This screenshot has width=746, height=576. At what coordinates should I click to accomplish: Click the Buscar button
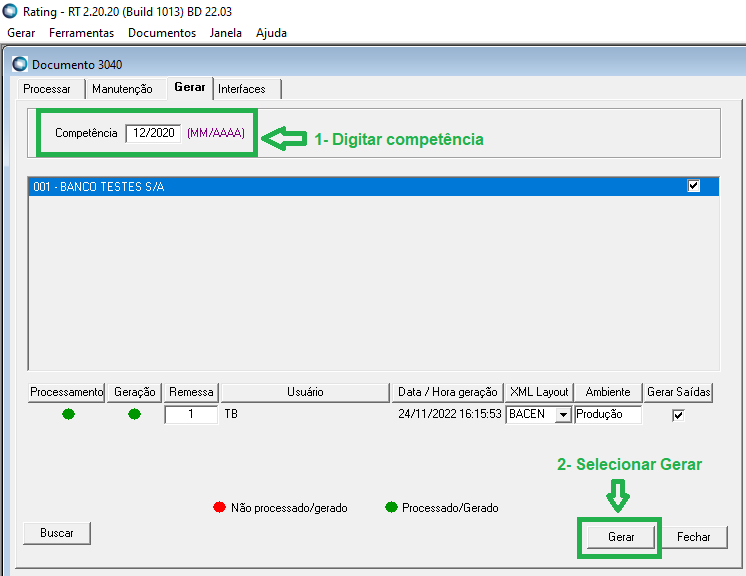pyautogui.click(x=57, y=533)
